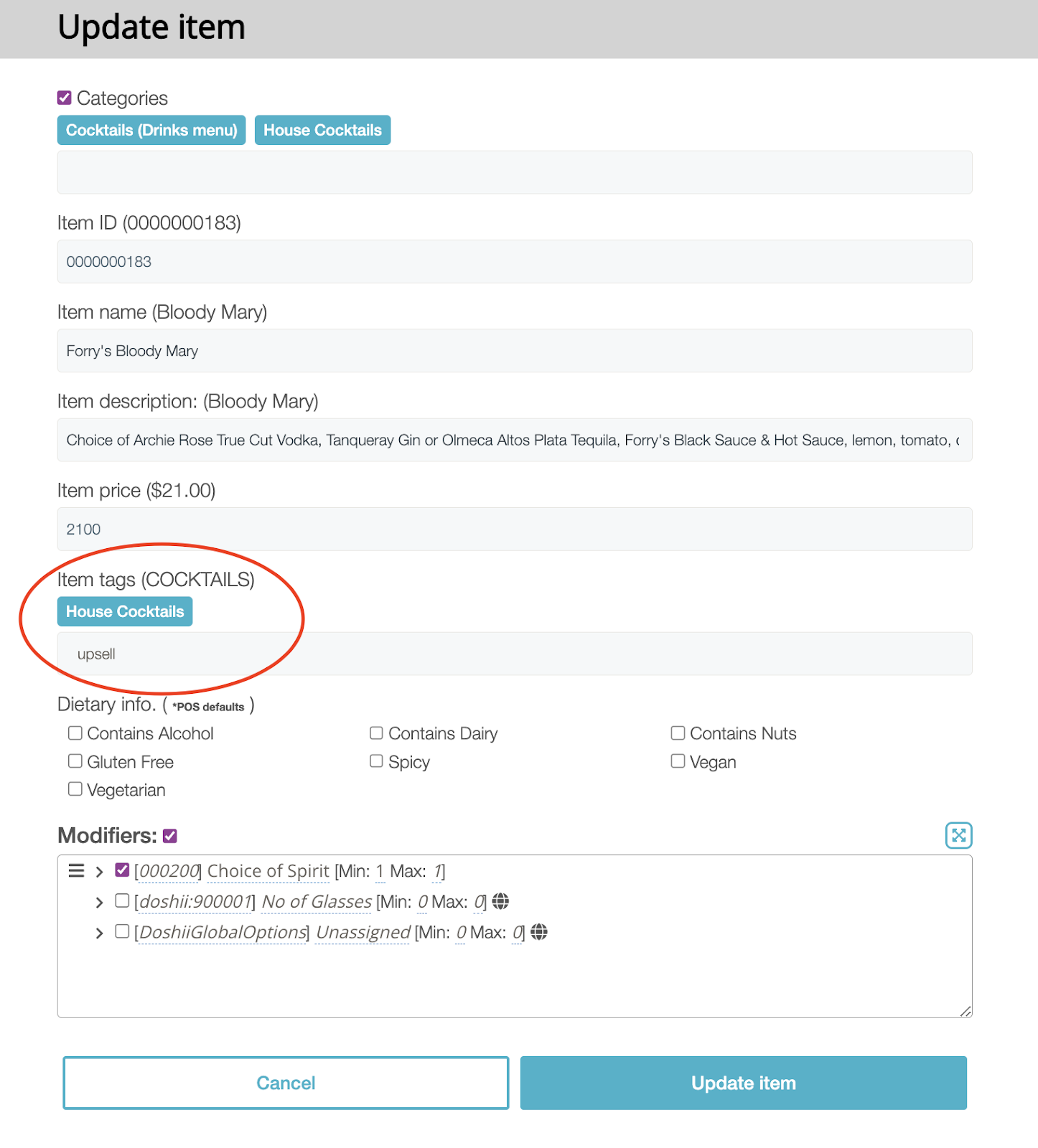Screen dimensions: 1038x1148
Task: Focus the item tags input containing upsell
Action: pos(515,654)
